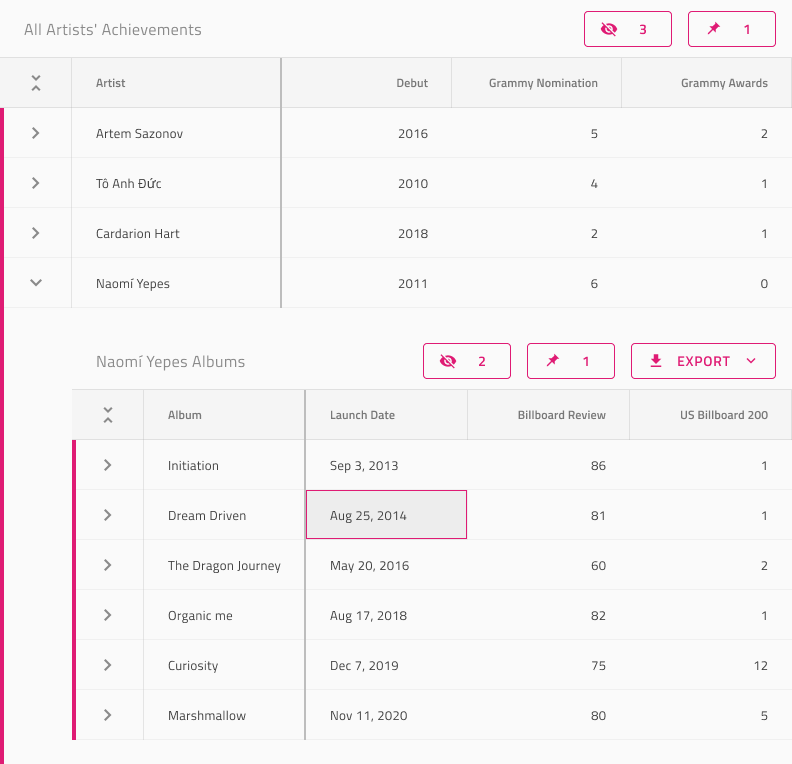Viewport: 792px width, 764px height.
Task: Open pinned columns for Naomí Yepes Albums
Action: pos(570,361)
